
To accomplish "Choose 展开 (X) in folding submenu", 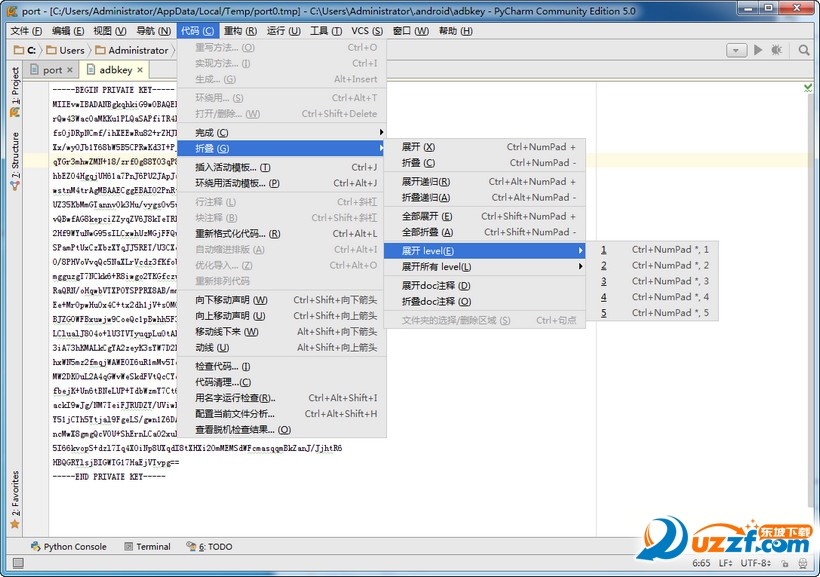I will coord(484,147).
